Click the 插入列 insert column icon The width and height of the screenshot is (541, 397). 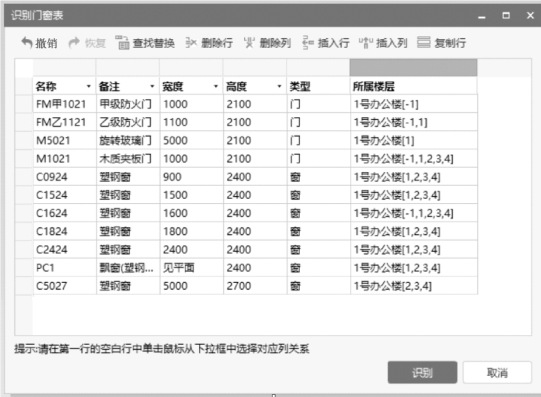pos(366,43)
